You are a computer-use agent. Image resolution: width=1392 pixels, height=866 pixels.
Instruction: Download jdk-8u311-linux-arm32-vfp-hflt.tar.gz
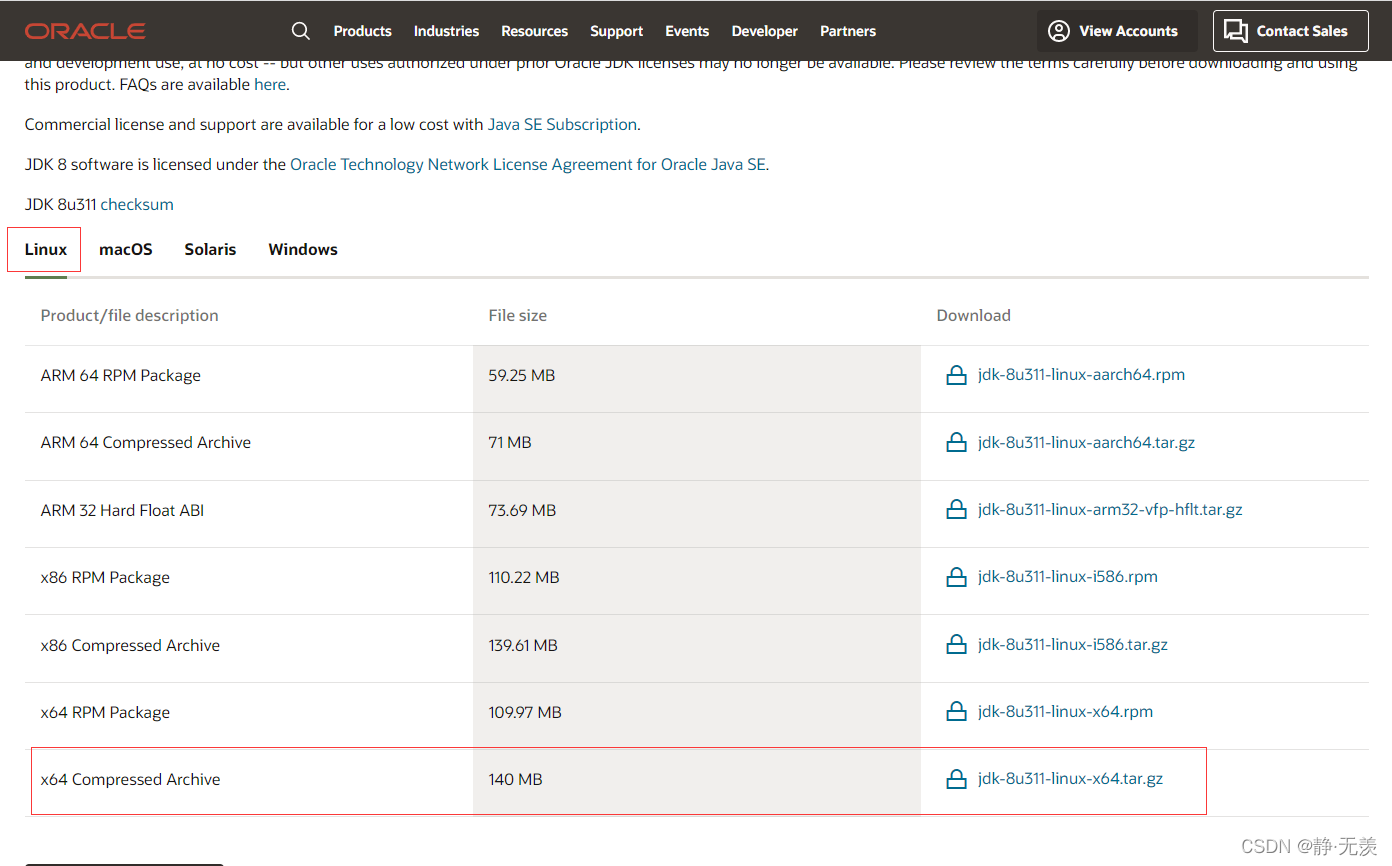[x=1110, y=509]
